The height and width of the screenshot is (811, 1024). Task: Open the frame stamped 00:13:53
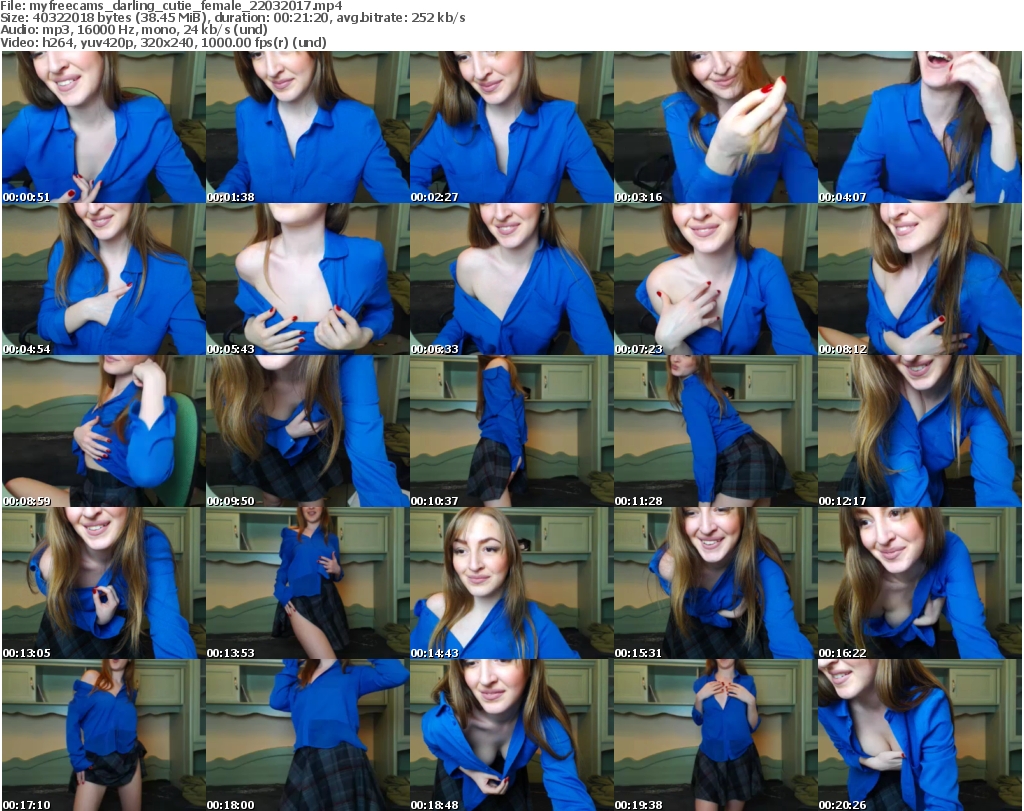pyautogui.click(x=308, y=583)
